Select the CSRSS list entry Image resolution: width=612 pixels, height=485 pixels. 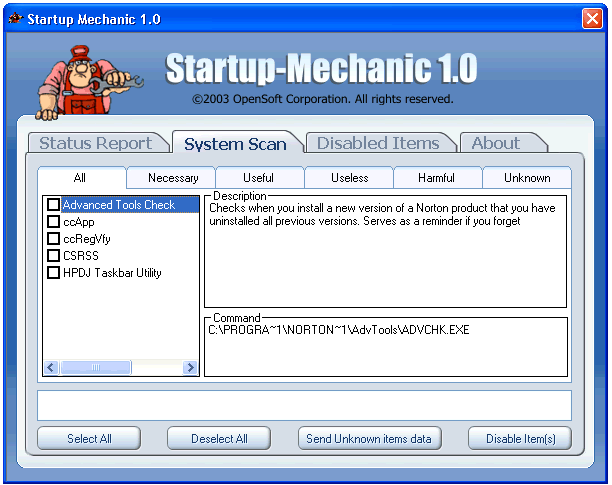[81, 256]
